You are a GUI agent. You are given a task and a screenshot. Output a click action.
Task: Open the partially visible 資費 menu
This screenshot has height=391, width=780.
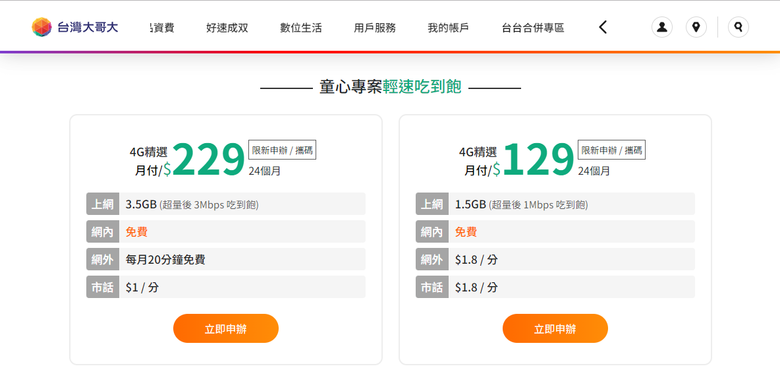click(162, 28)
